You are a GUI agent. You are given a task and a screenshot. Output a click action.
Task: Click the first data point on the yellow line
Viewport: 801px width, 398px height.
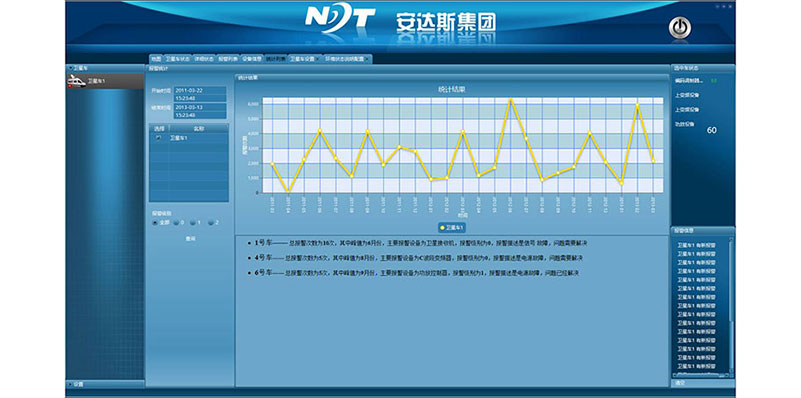tap(272, 164)
